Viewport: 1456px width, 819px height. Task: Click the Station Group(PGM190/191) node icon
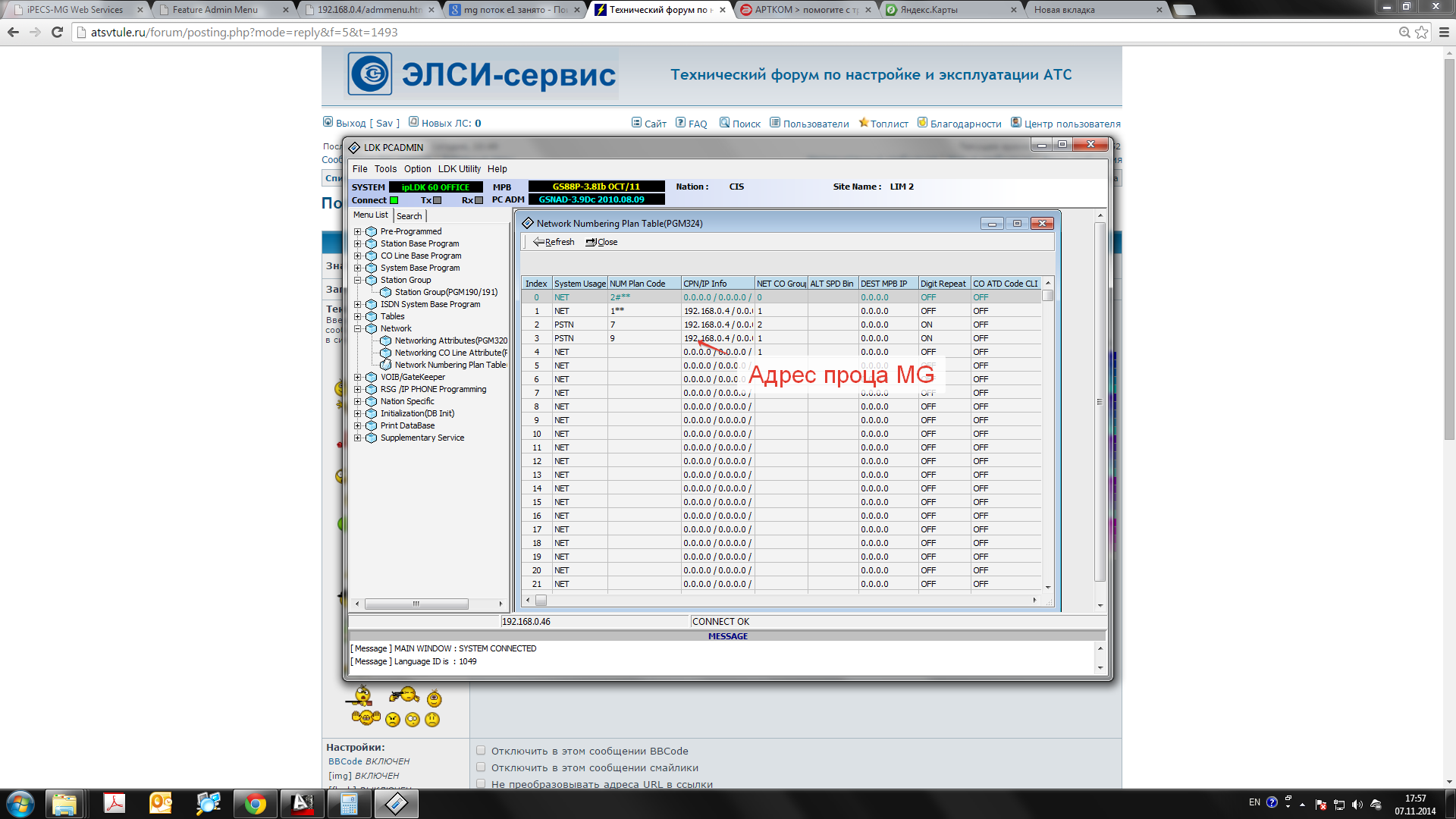(x=386, y=292)
